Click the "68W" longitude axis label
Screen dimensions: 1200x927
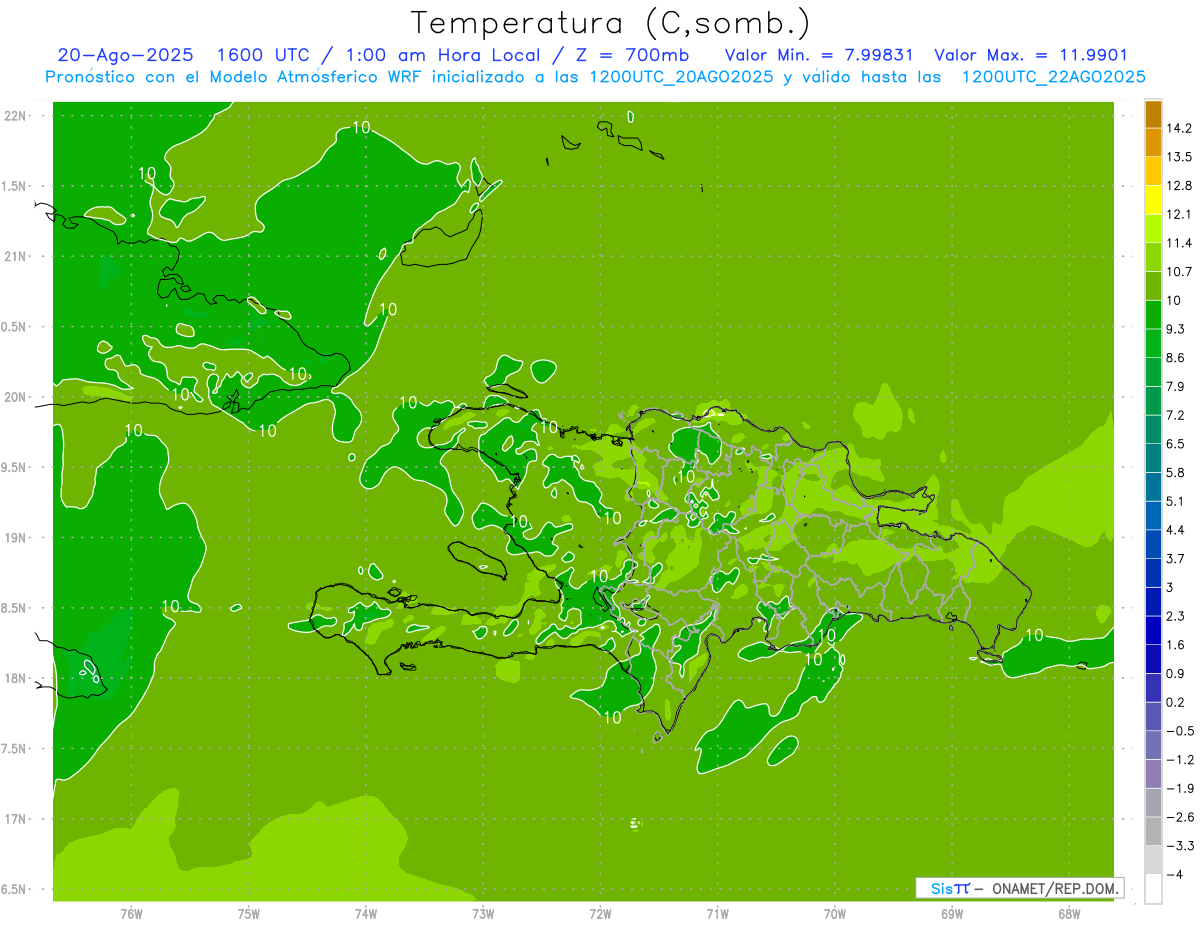tap(1069, 913)
